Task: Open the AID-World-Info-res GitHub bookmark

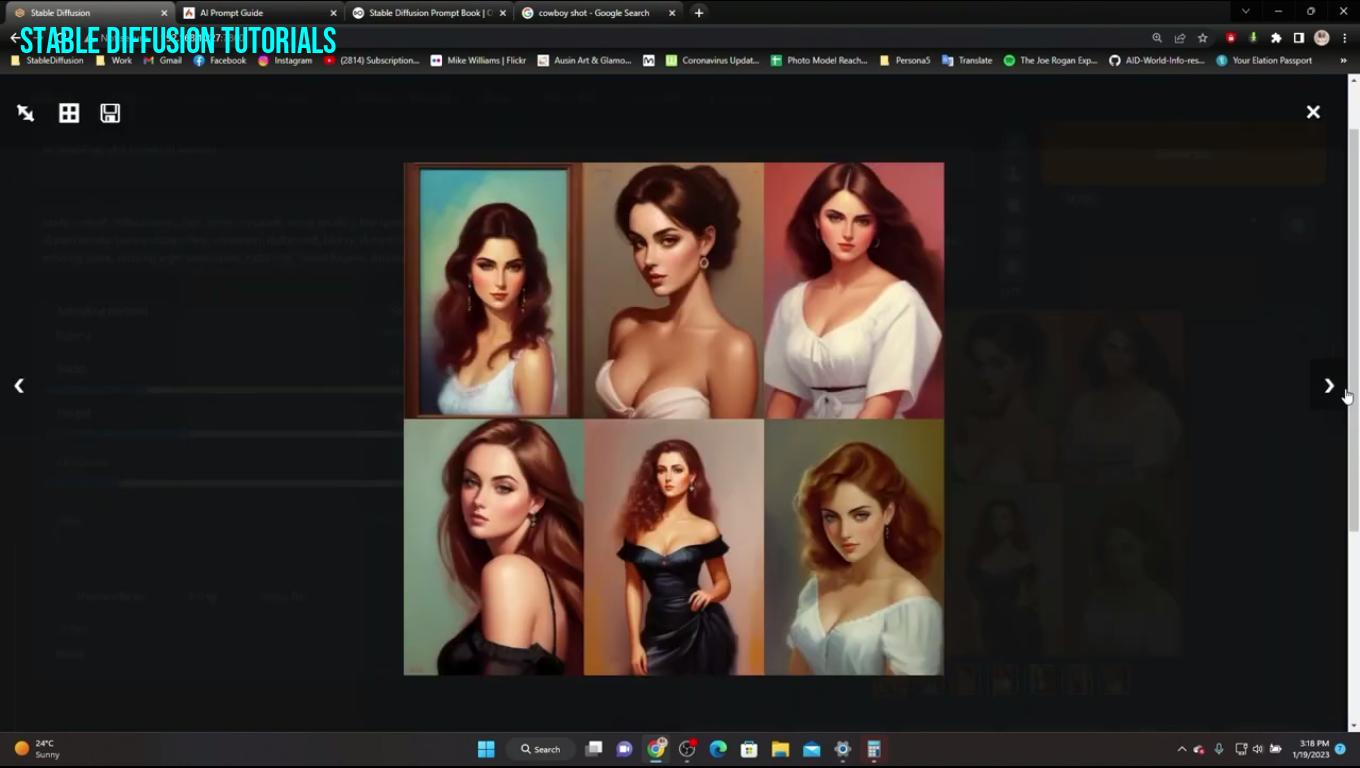Action: click(x=1157, y=60)
